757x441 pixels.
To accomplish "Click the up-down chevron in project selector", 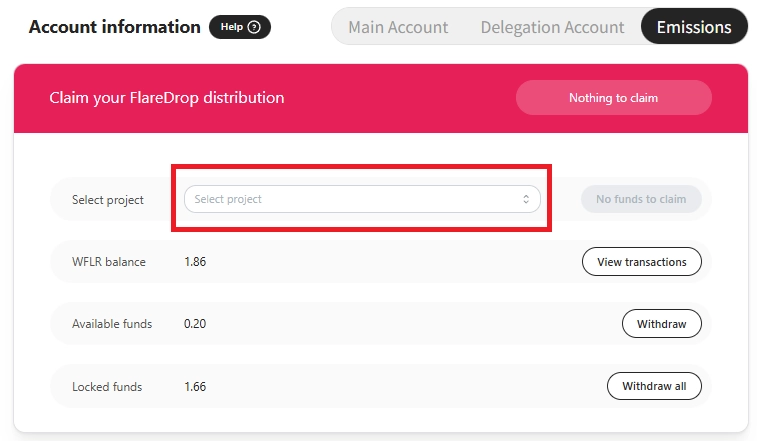I will coord(526,199).
